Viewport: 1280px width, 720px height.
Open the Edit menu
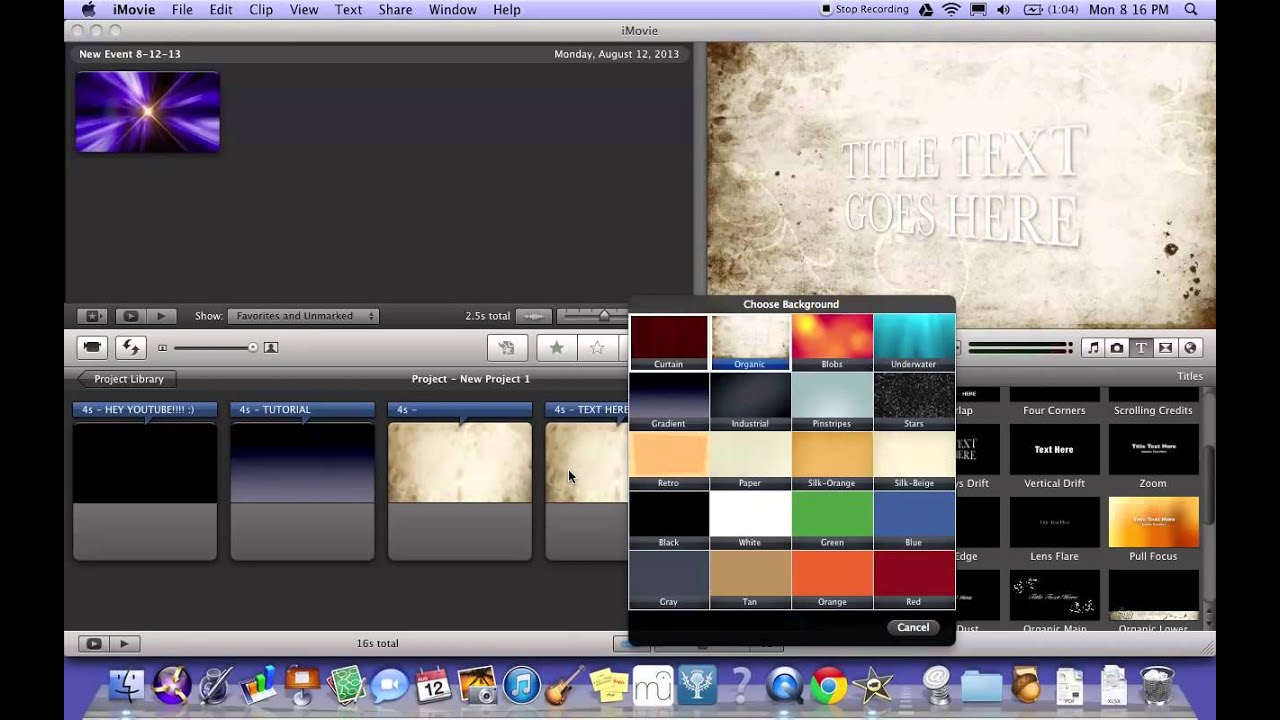(x=221, y=9)
